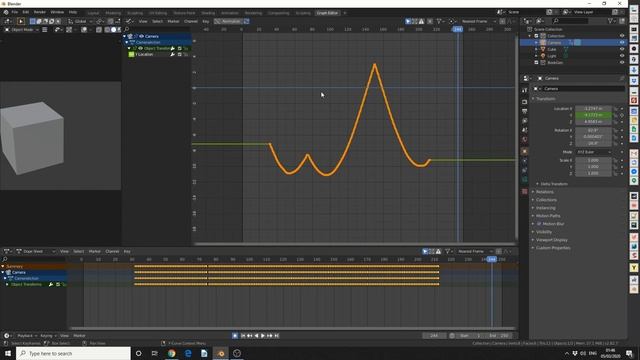Toggle visibility eye of Object Transforms channel
This screenshot has width=640, height=360.
(x=140, y=49)
